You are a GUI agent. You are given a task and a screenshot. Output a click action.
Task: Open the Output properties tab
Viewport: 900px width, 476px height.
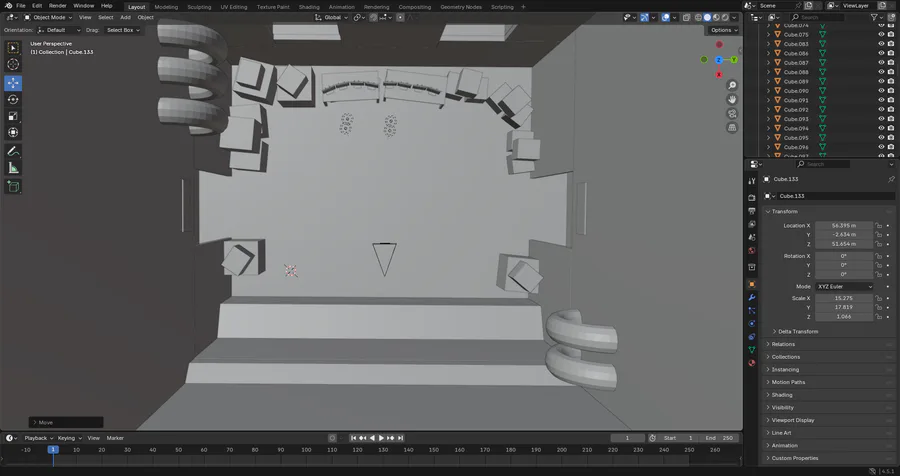pos(752,211)
